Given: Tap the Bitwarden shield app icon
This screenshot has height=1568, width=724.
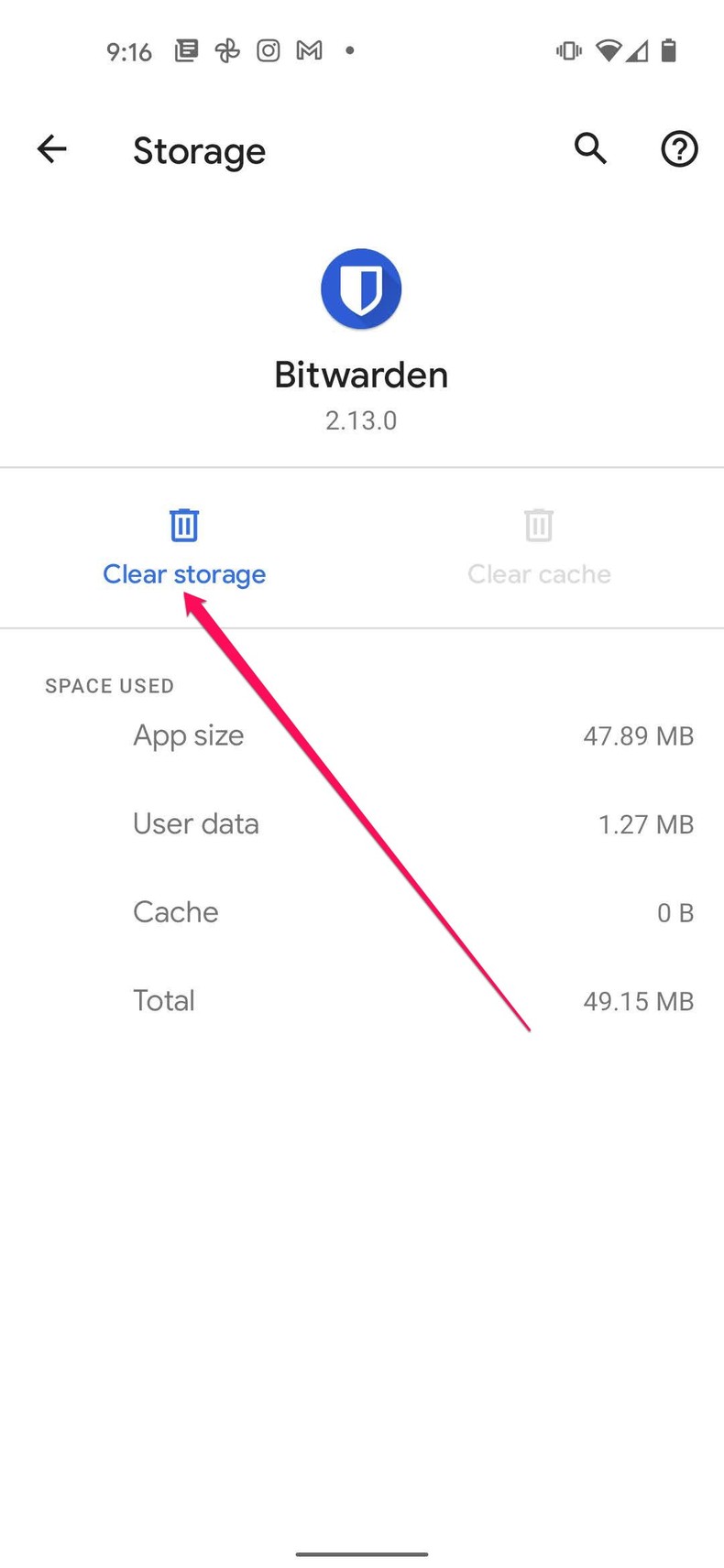Looking at the screenshot, I should pos(361,289).
